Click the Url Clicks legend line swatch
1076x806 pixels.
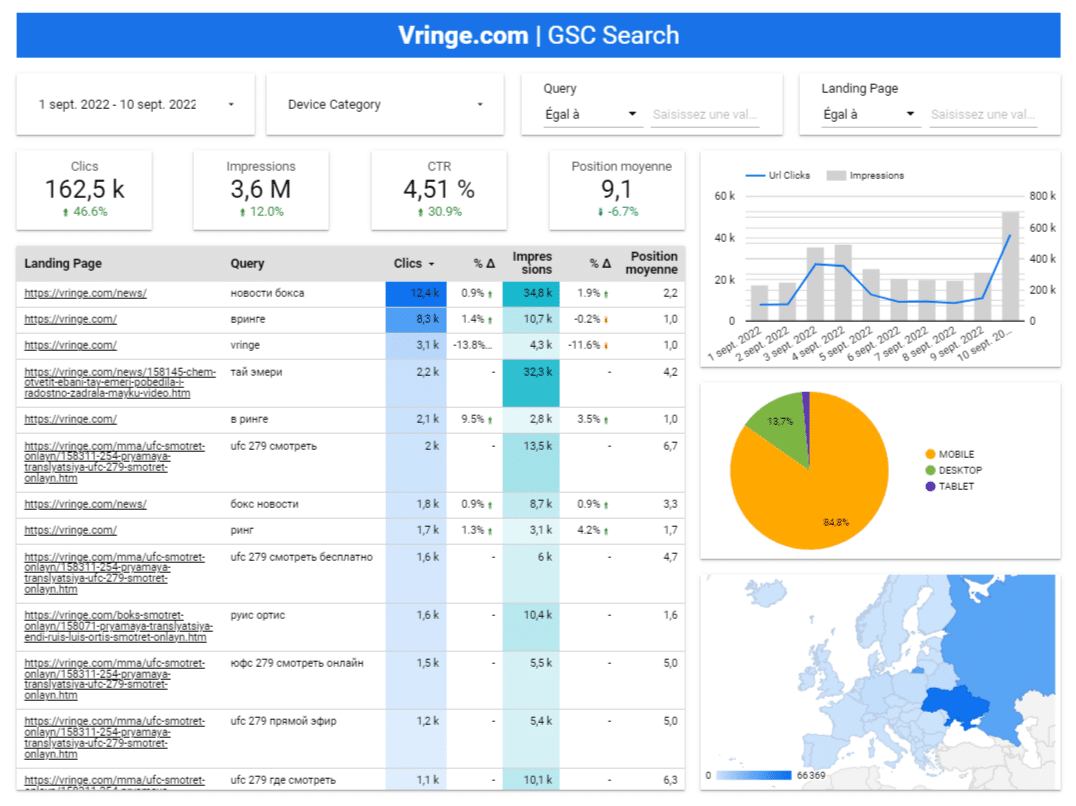coord(755,176)
